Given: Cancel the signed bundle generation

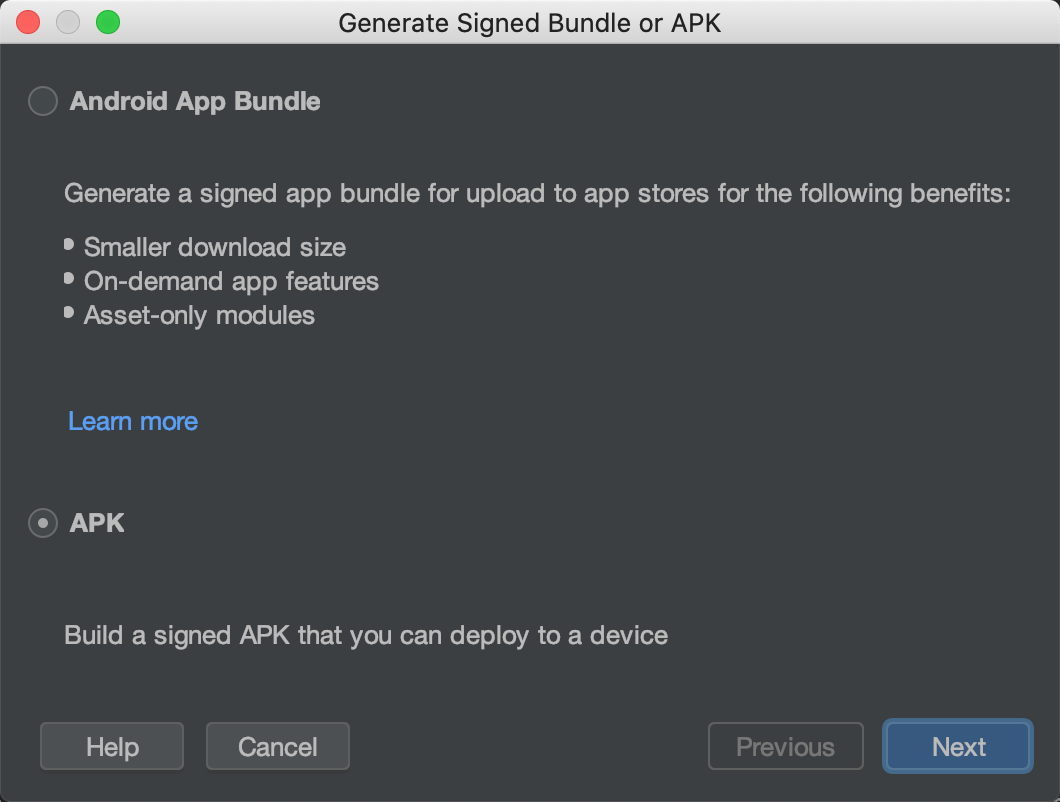Looking at the screenshot, I should [x=277, y=746].
